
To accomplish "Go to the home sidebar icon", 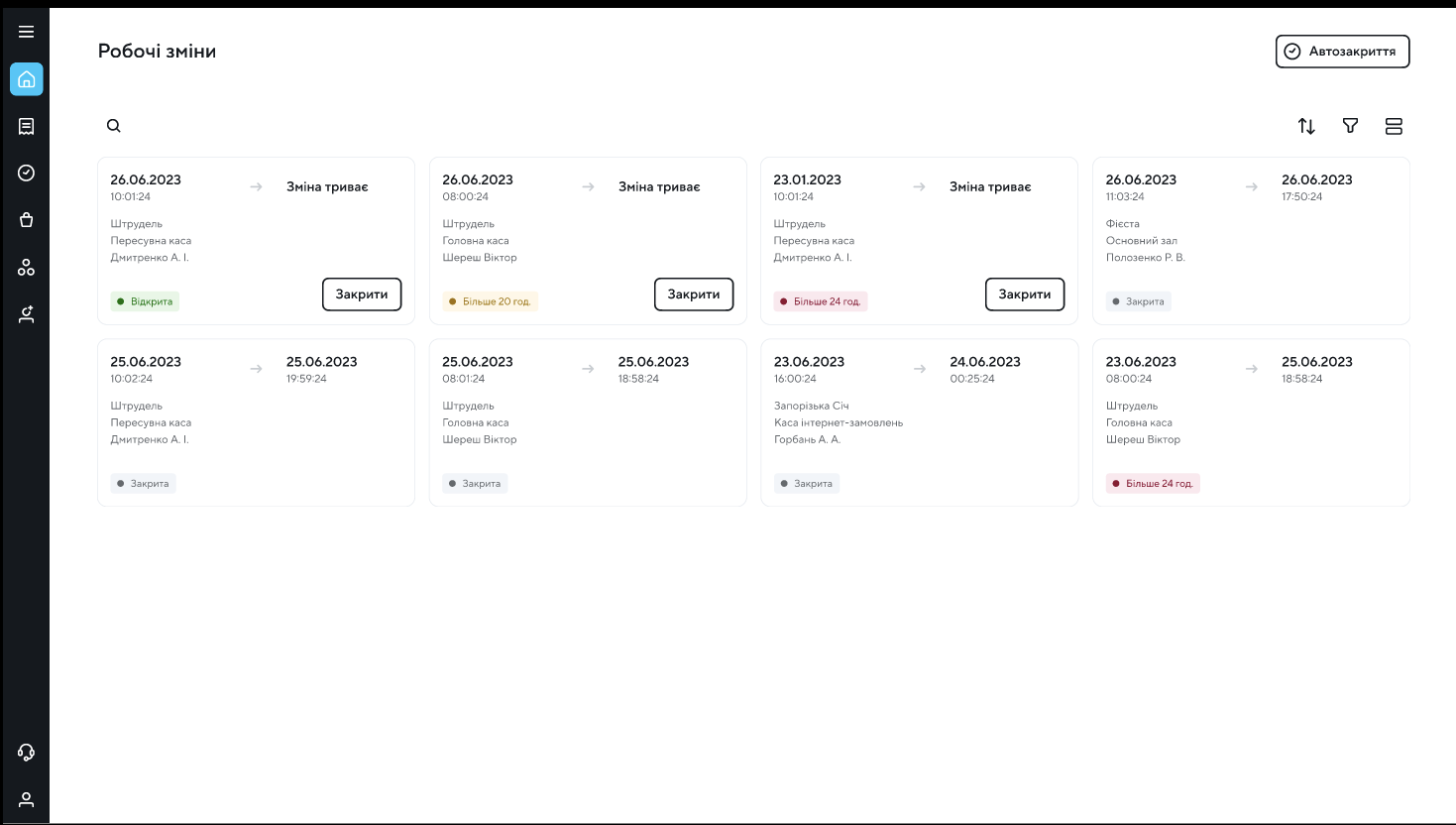I will [x=27, y=79].
